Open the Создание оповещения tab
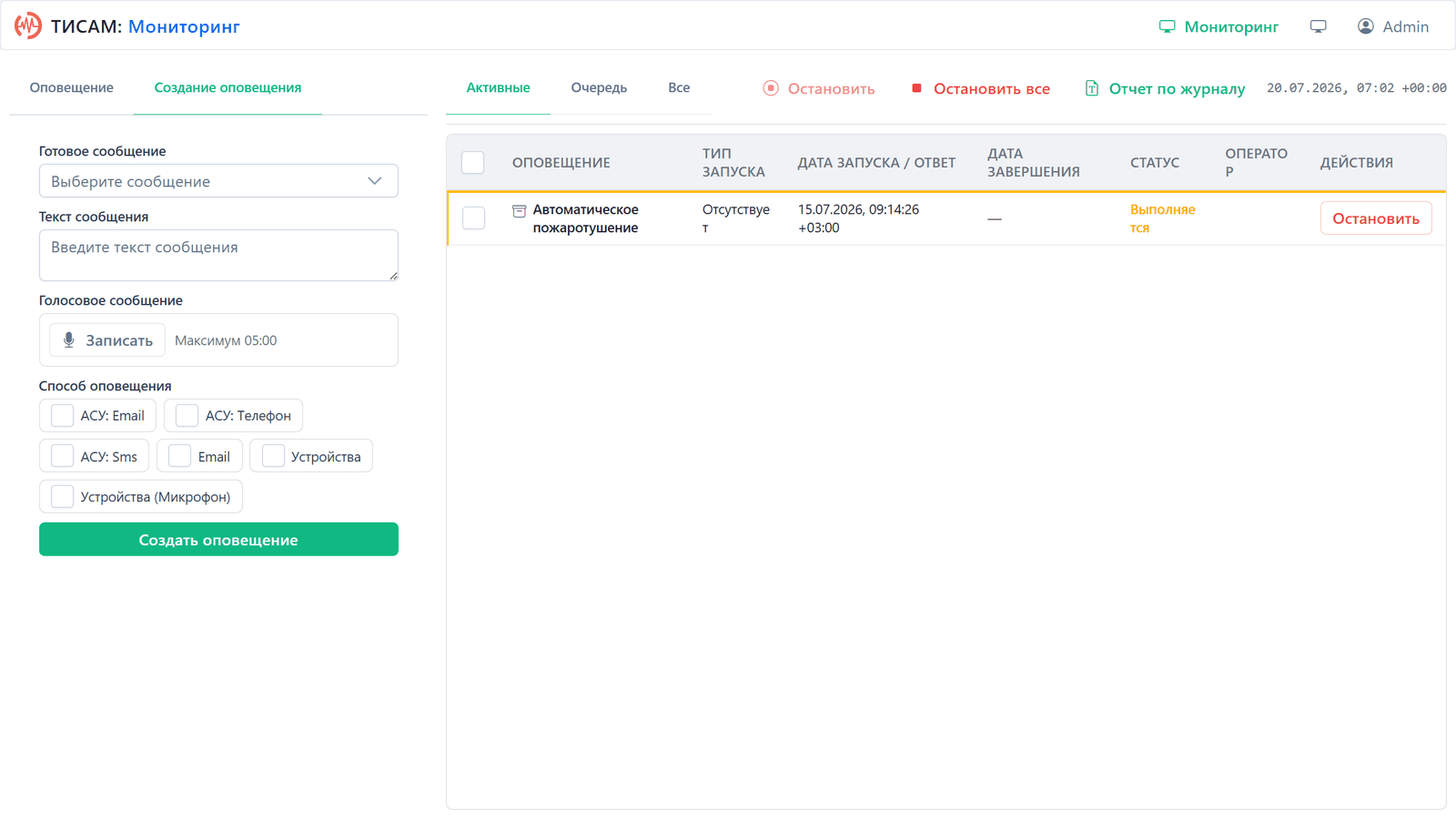1456x819 pixels. (227, 87)
